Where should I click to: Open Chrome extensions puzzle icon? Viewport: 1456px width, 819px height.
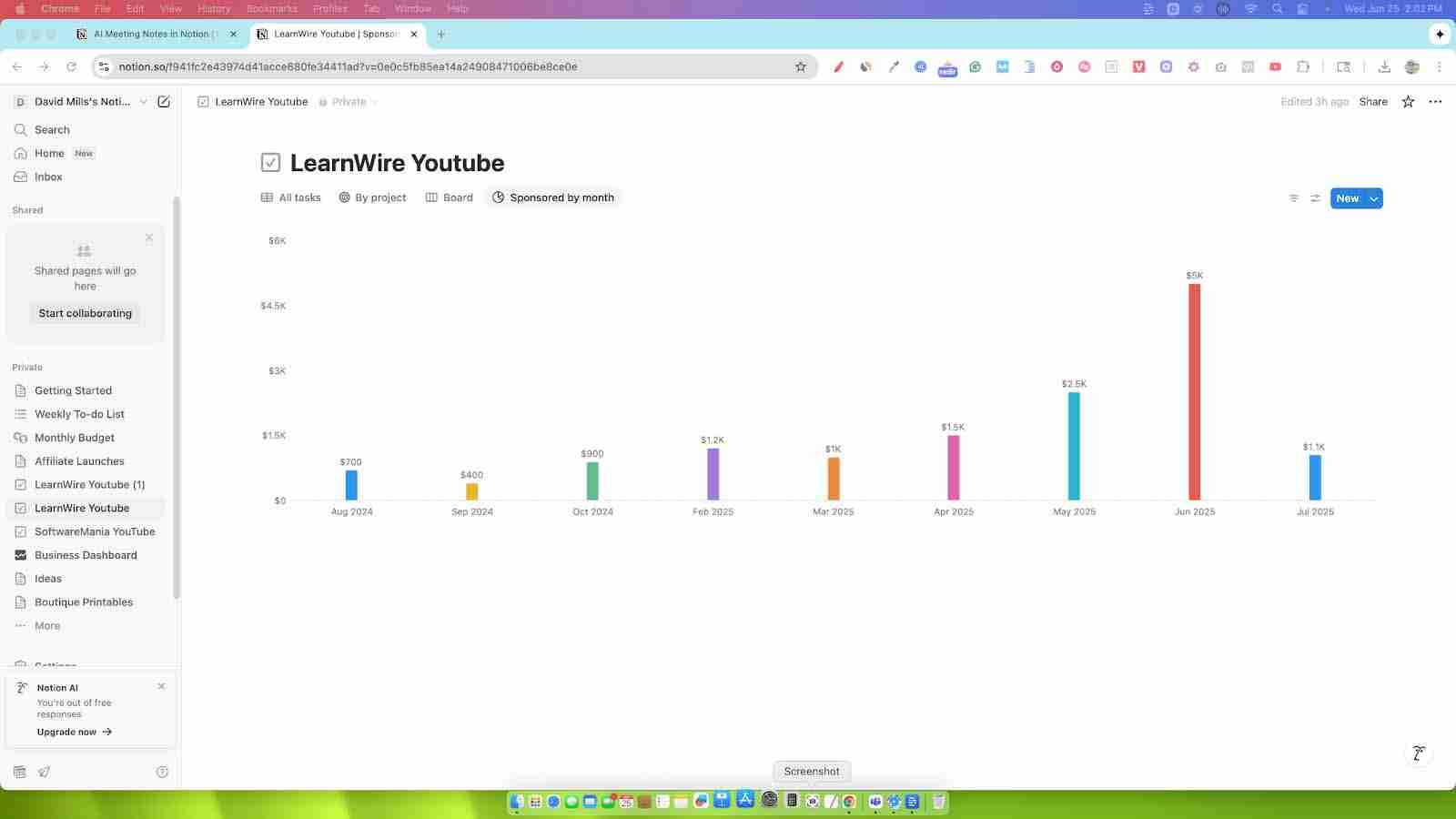1302,66
